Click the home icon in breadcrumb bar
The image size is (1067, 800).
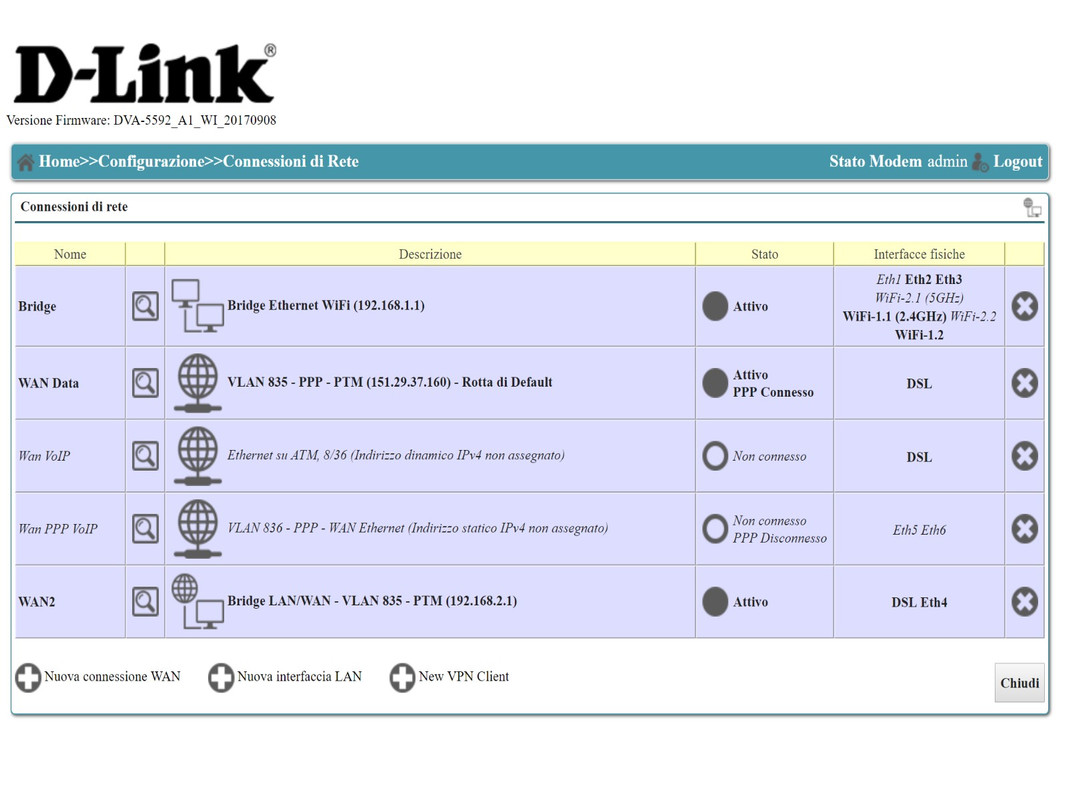26,162
